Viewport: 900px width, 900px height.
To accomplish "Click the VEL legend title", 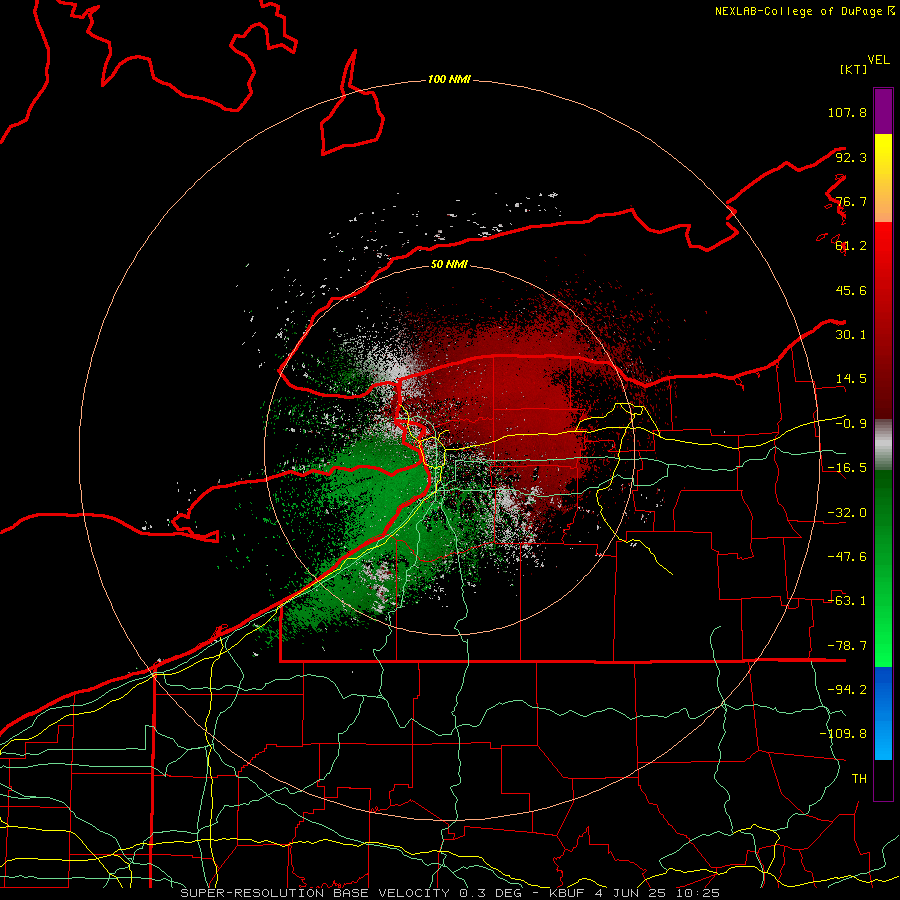I will pos(878,60).
